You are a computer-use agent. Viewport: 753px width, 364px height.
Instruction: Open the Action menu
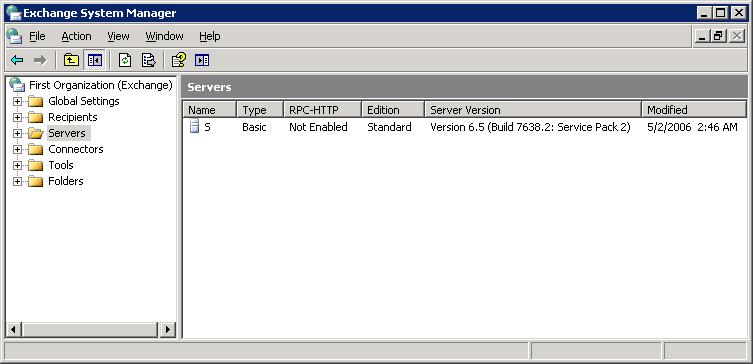pos(76,36)
